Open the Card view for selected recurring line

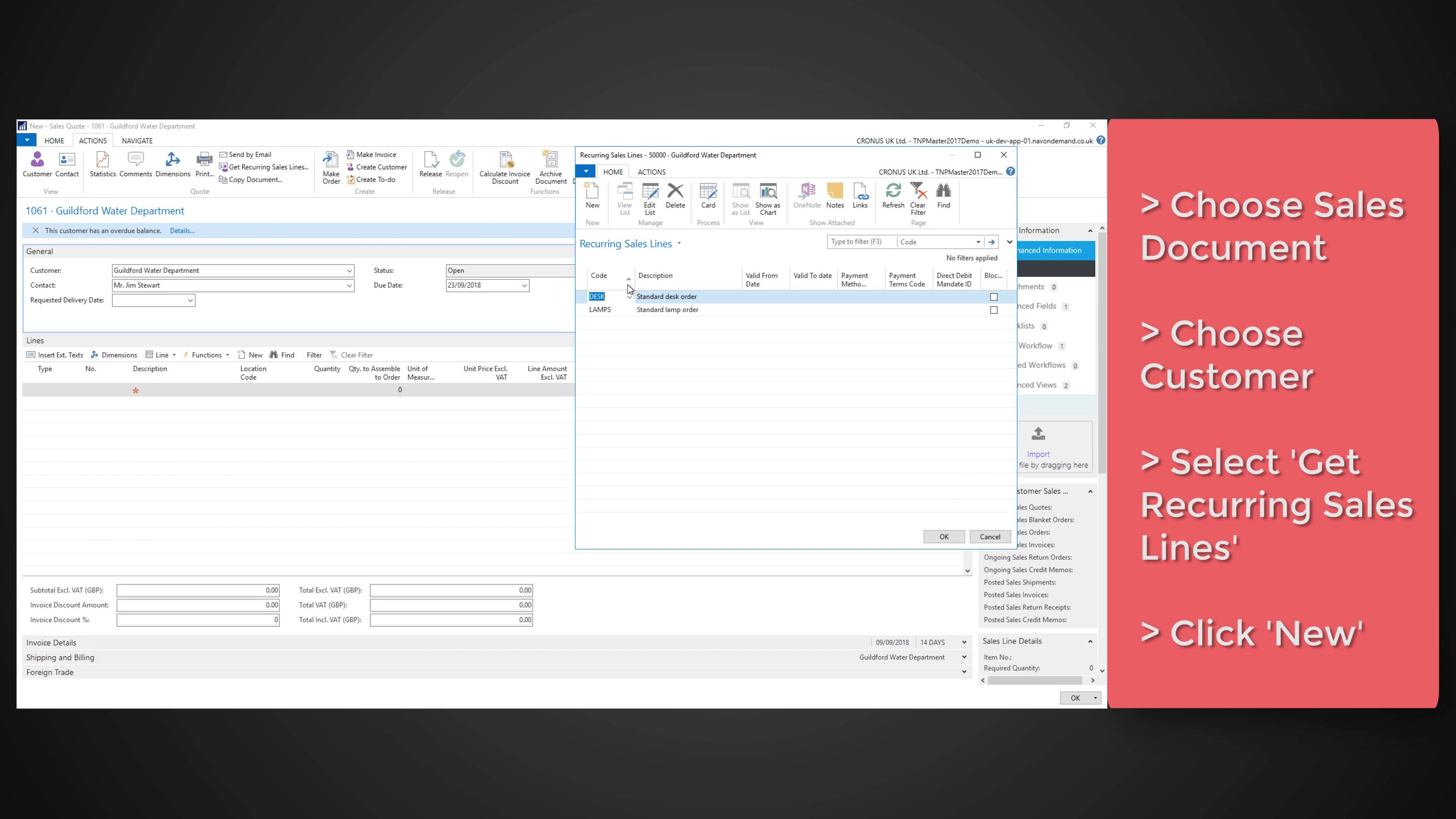(x=708, y=197)
